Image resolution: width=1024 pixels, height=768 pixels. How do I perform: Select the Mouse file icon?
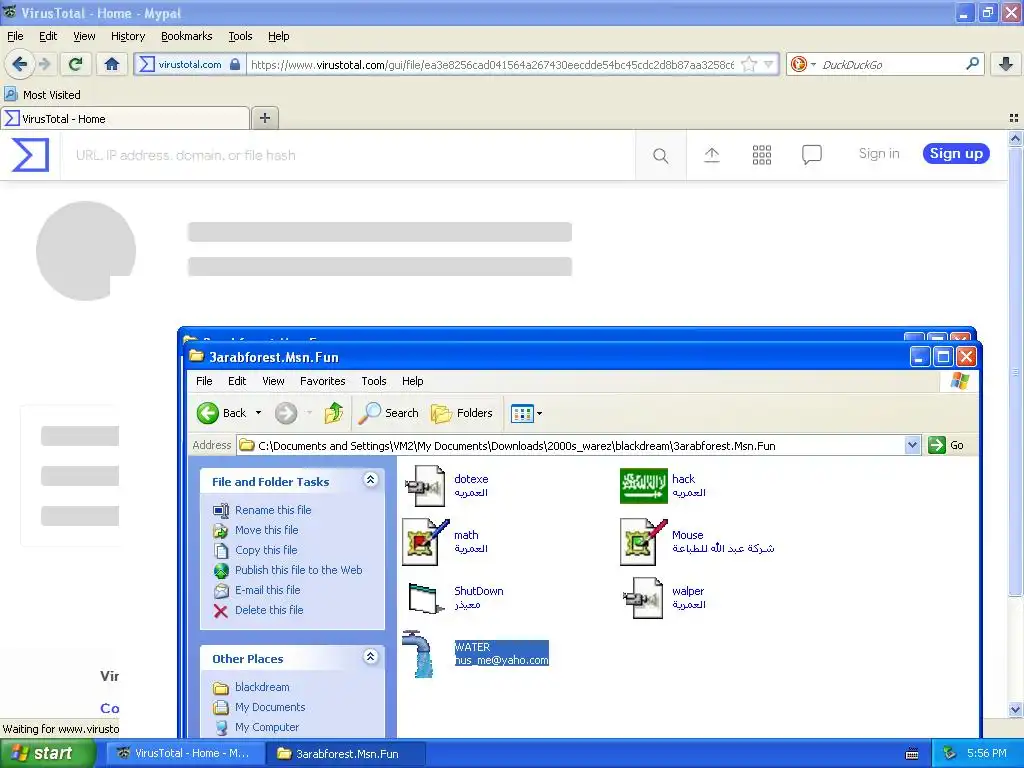click(644, 541)
